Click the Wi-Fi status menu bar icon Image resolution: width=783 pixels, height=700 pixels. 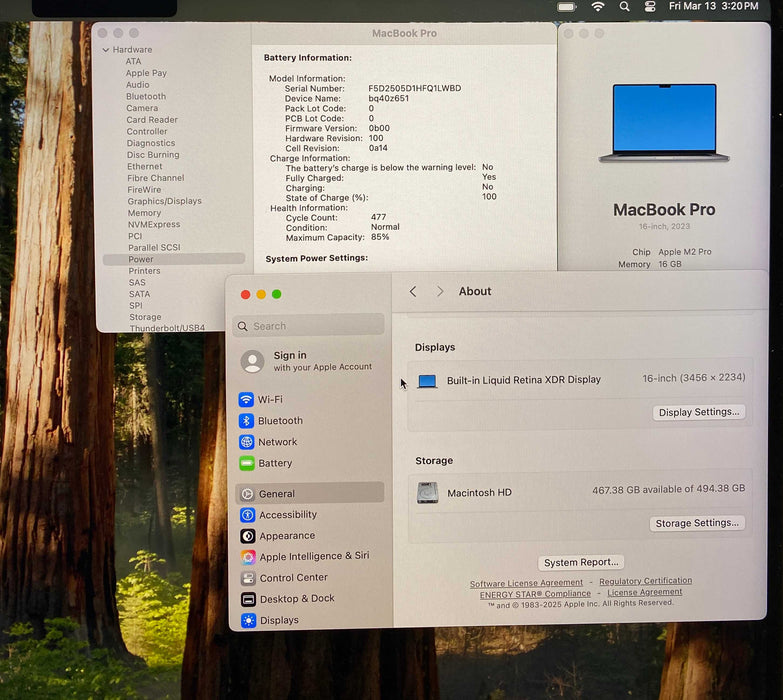pos(598,6)
